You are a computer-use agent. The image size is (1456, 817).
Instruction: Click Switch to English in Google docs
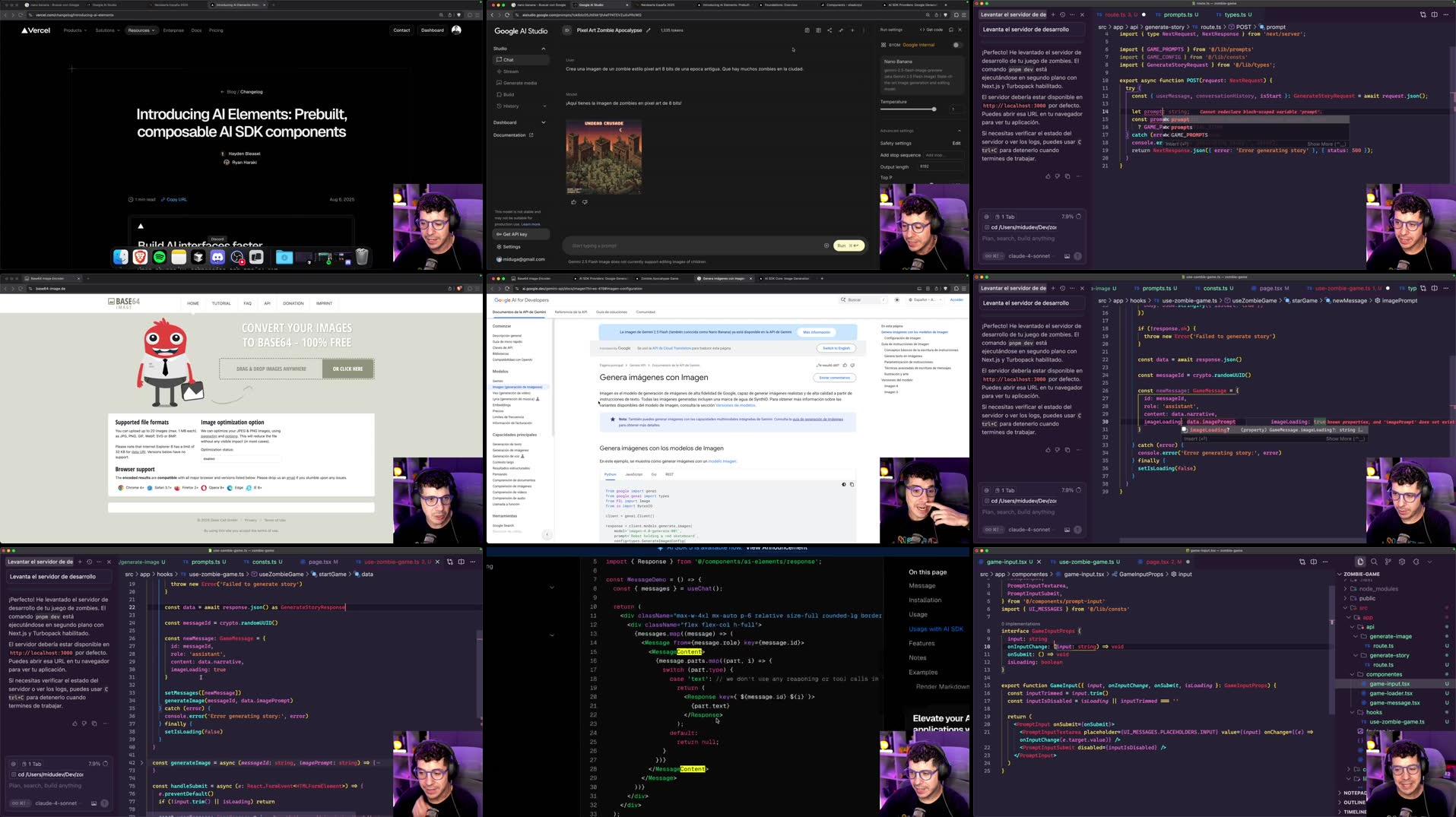(x=836, y=348)
